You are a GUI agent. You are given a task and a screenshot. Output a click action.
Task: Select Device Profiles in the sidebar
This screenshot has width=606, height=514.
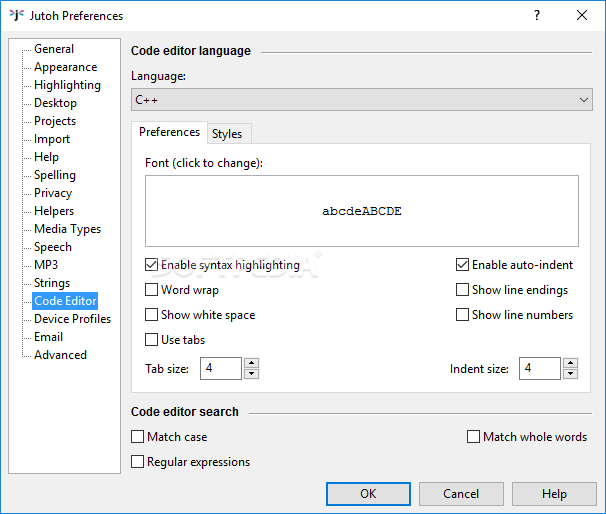click(x=72, y=319)
